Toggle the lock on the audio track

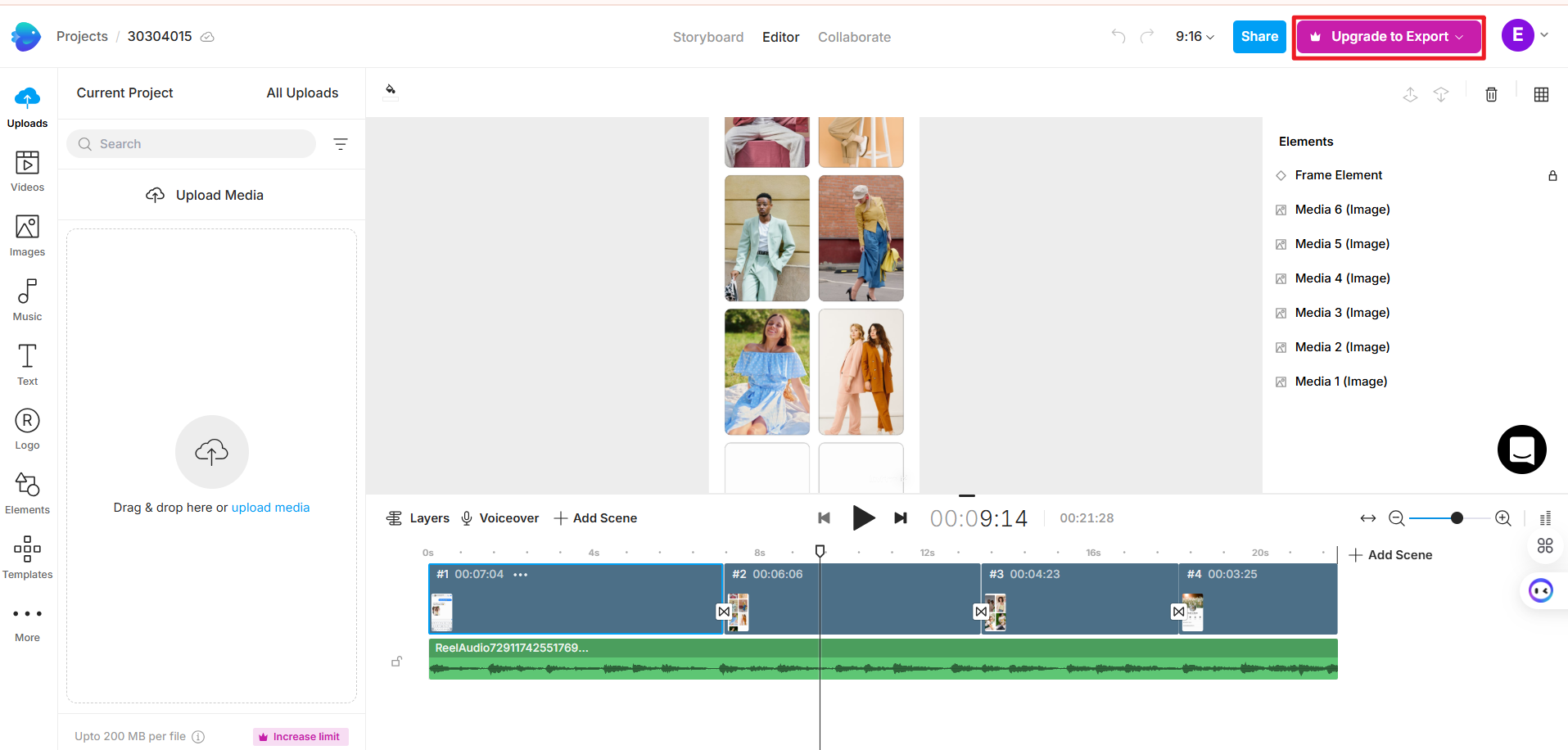pyautogui.click(x=397, y=661)
